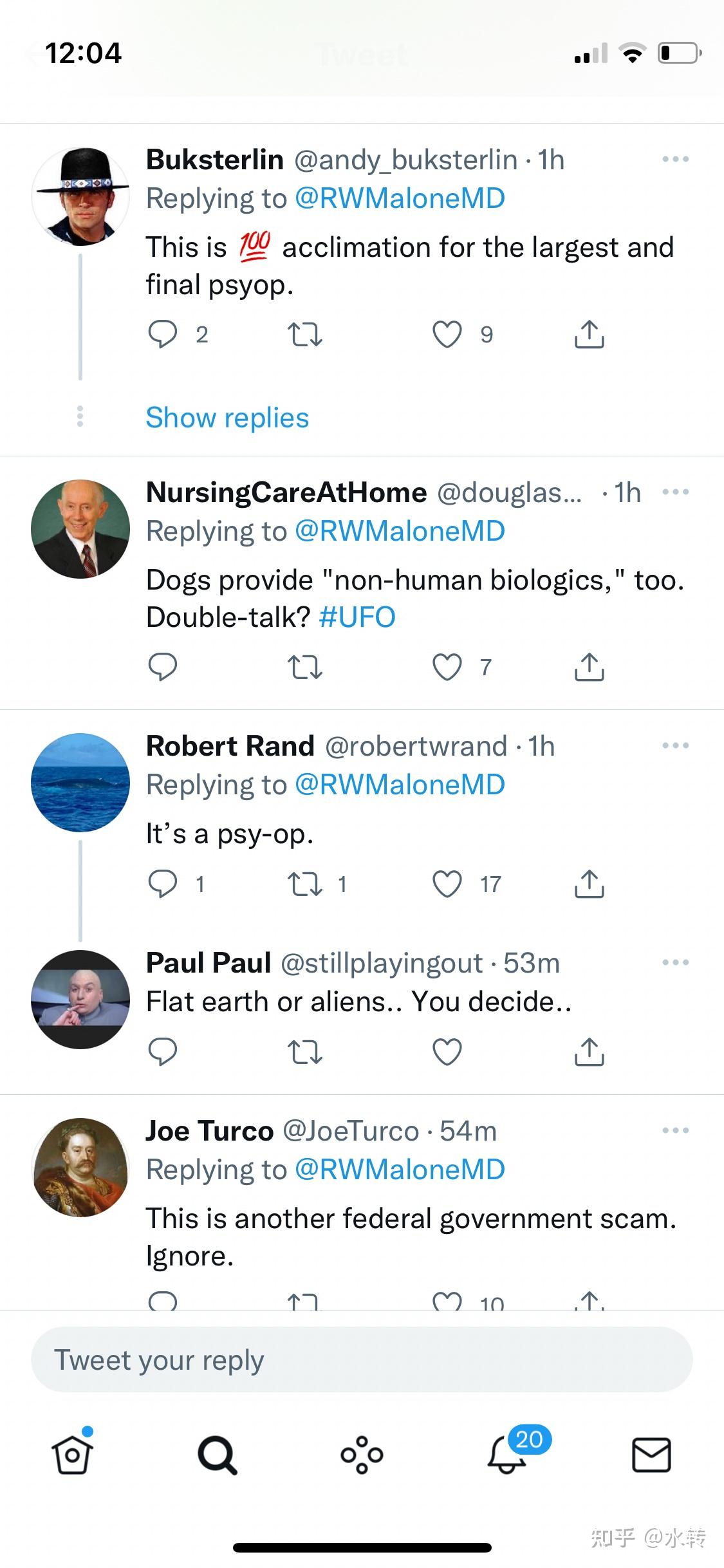Open reply on Buksterlin's tweet
Screen dimensions: 724x1568
coord(163,335)
